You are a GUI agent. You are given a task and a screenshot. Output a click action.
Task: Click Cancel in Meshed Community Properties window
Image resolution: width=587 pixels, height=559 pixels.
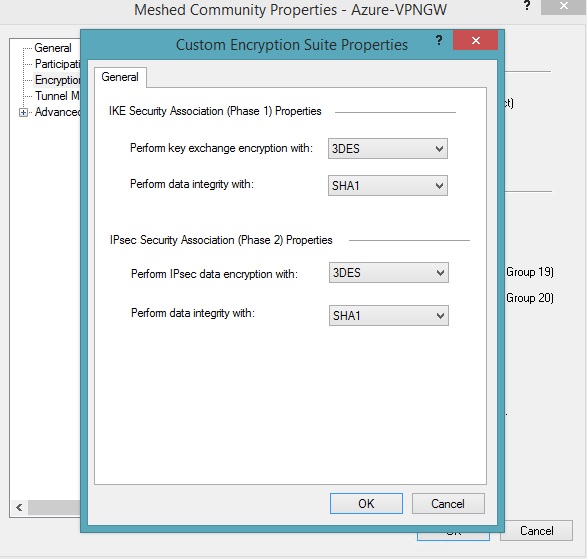[x=536, y=531]
